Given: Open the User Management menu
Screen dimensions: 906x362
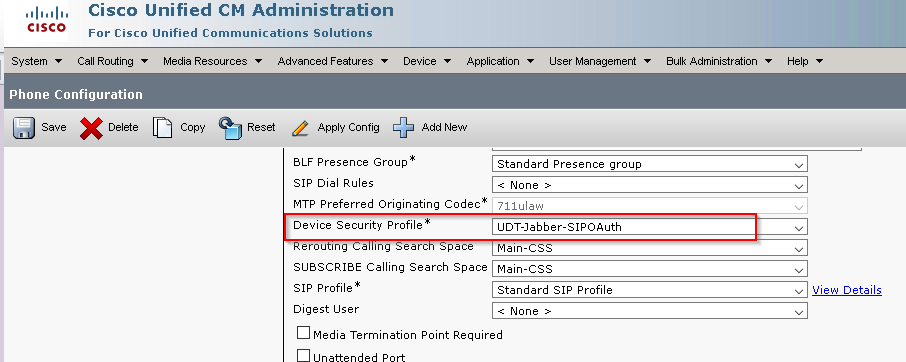Looking at the screenshot, I should point(600,61).
